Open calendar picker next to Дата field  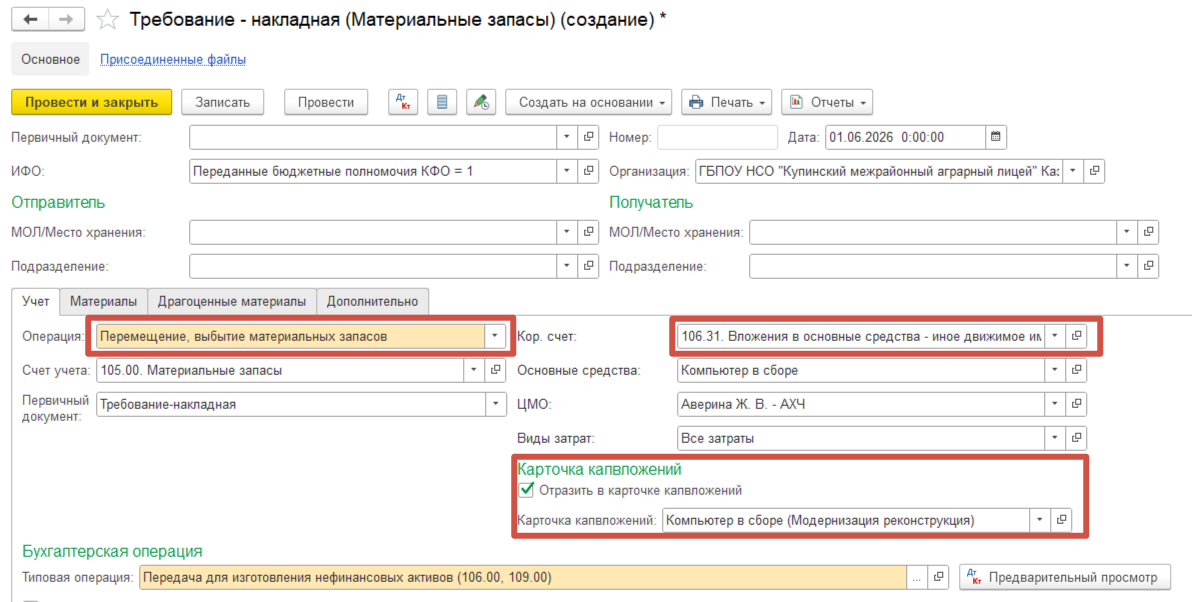[996, 138]
